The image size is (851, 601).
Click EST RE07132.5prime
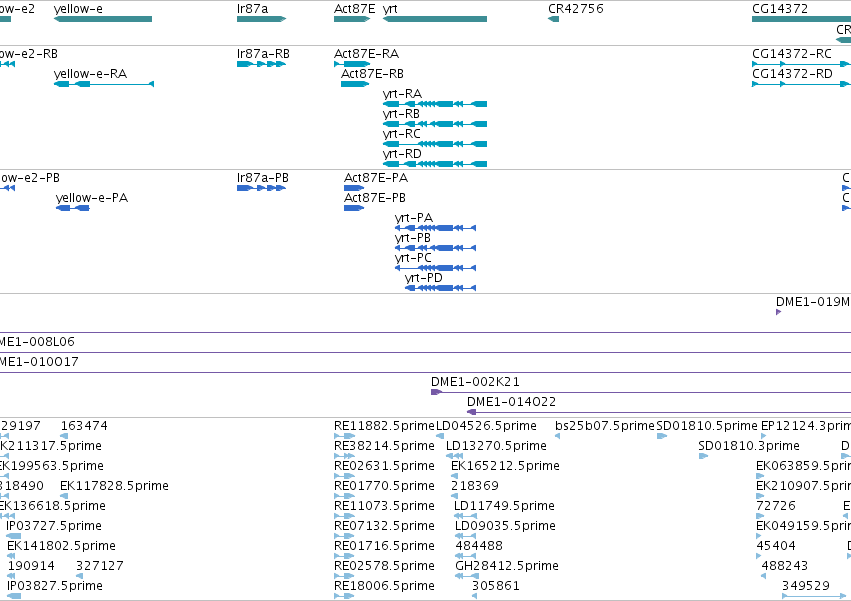pos(384,526)
